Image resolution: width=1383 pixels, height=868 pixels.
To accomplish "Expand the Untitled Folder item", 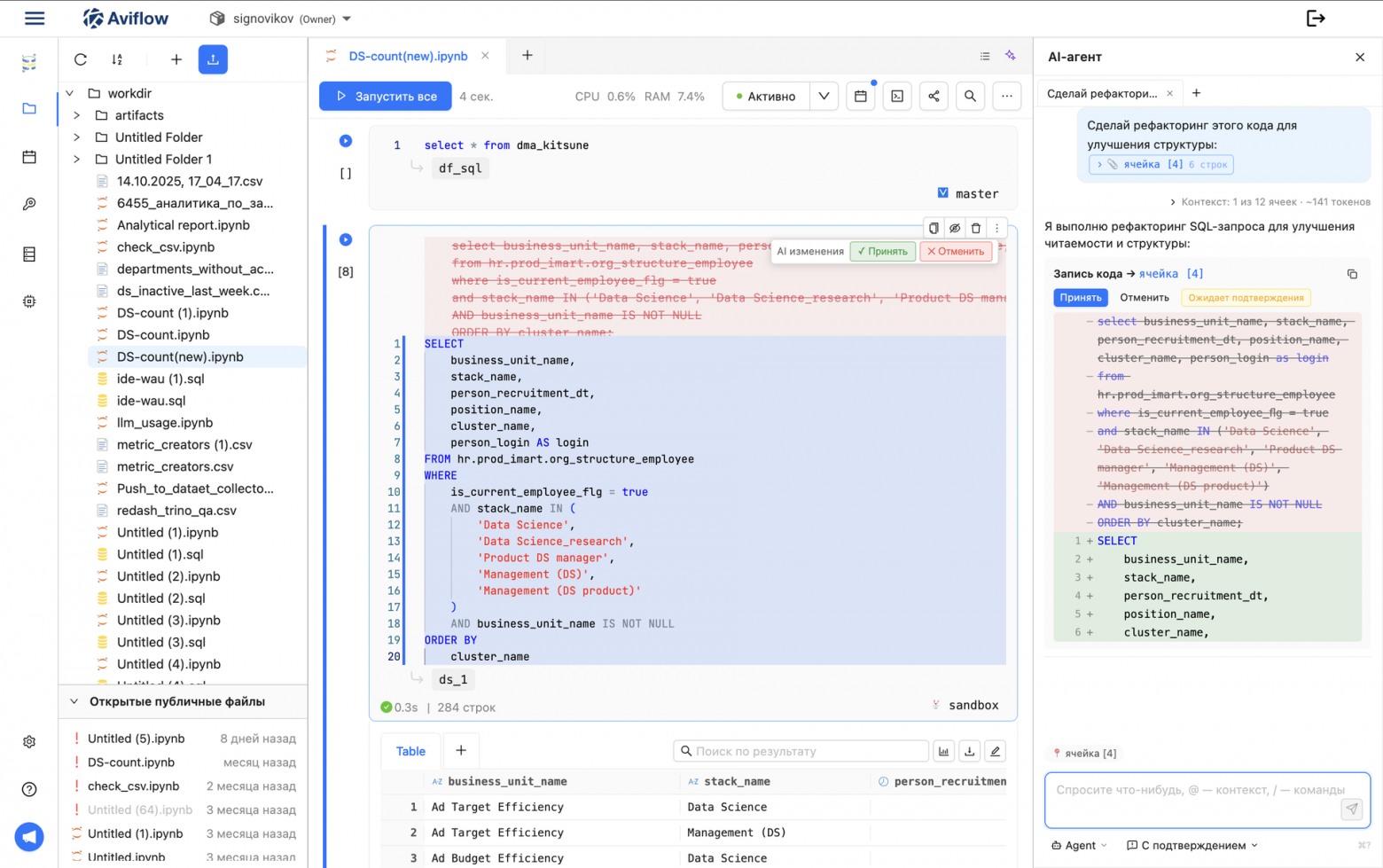I will click(x=77, y=137).
